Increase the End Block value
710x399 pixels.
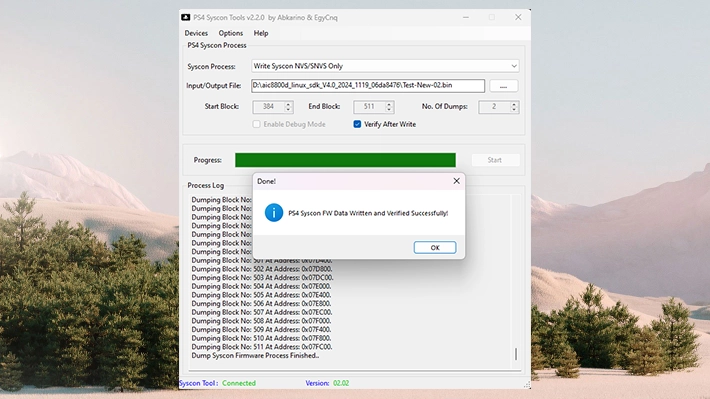point(389,104)
